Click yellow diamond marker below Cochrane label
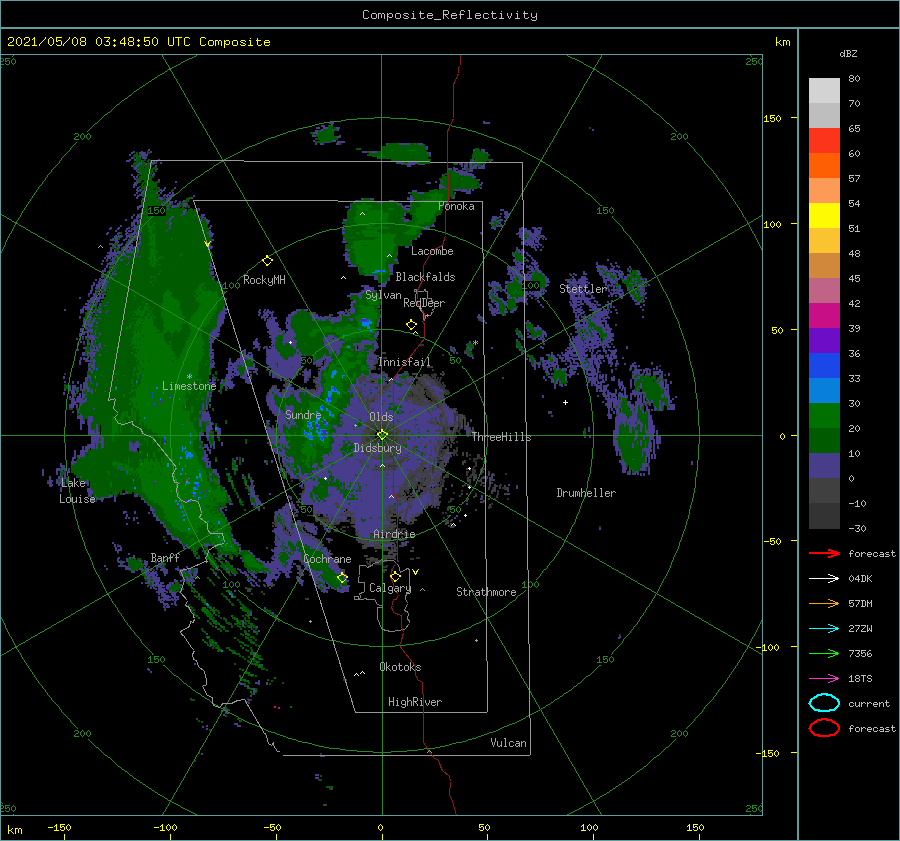Image resolution: width=900 pixels, height=841 pixels. [x=342, y=578]
